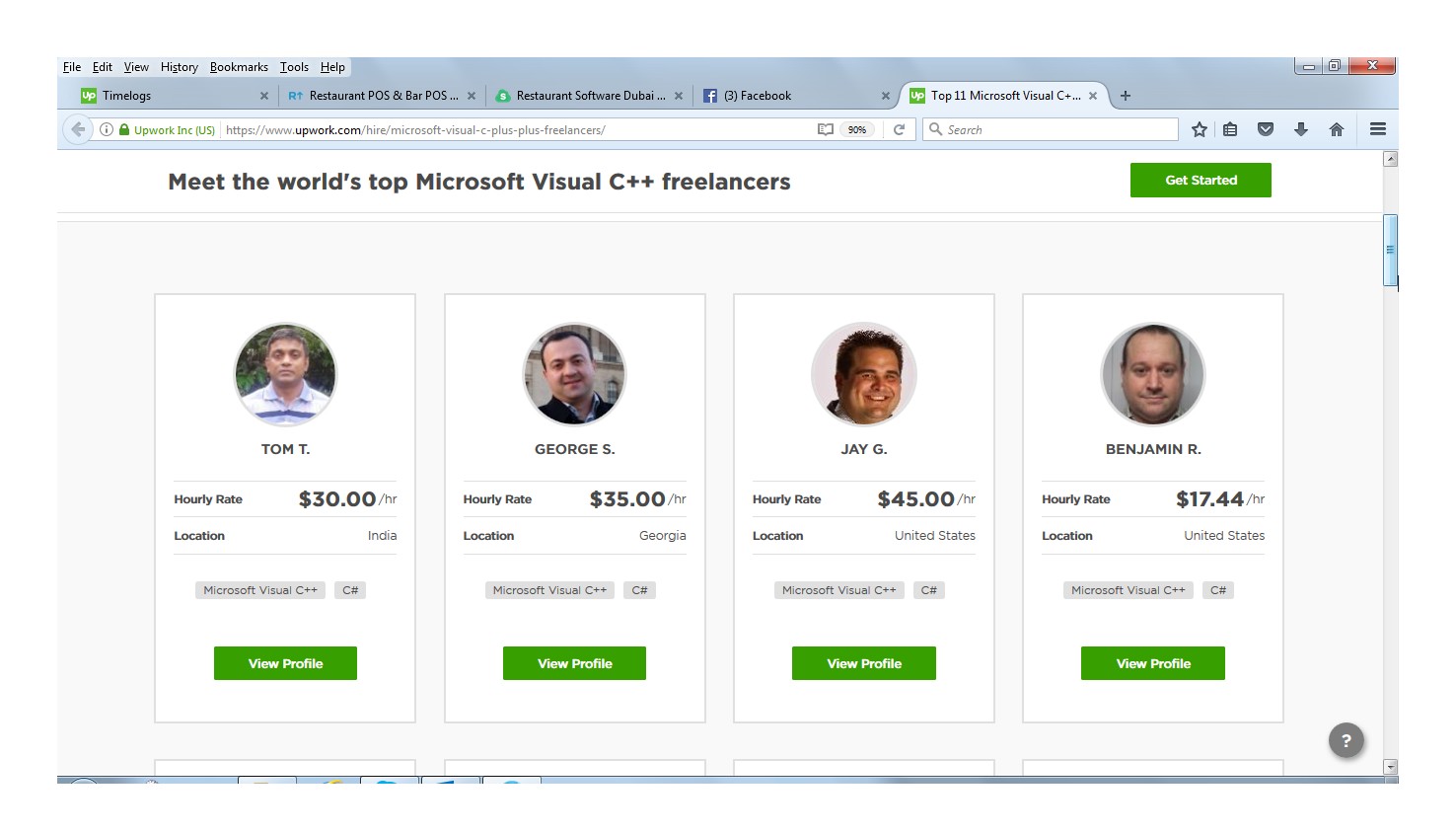The image size is (1456, 833).
Task: Open the downloads arrow icon
Action: [1301, 129]
